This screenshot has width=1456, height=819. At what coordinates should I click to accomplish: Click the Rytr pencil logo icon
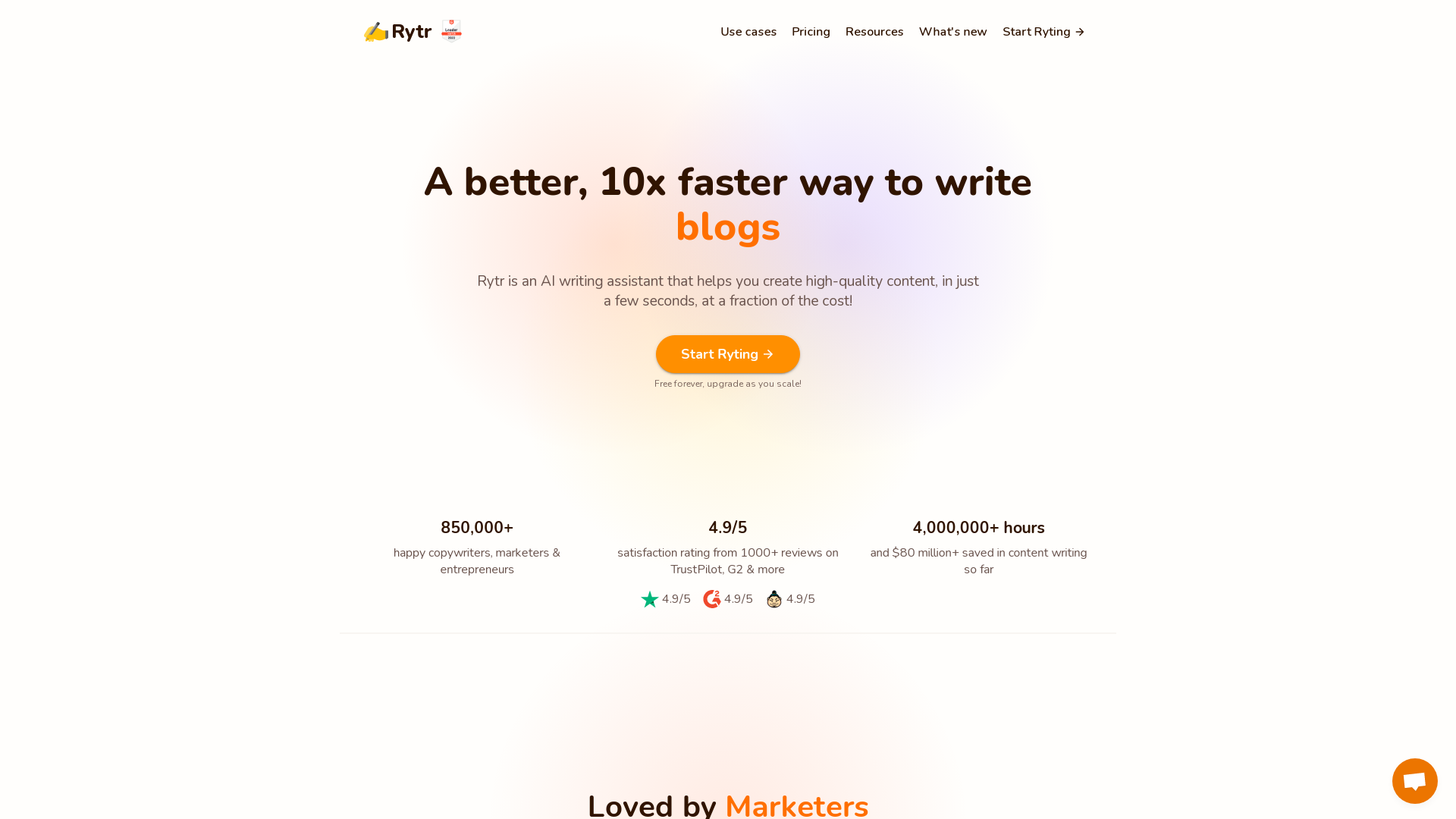pyautogui.click(x=376, y=31)
